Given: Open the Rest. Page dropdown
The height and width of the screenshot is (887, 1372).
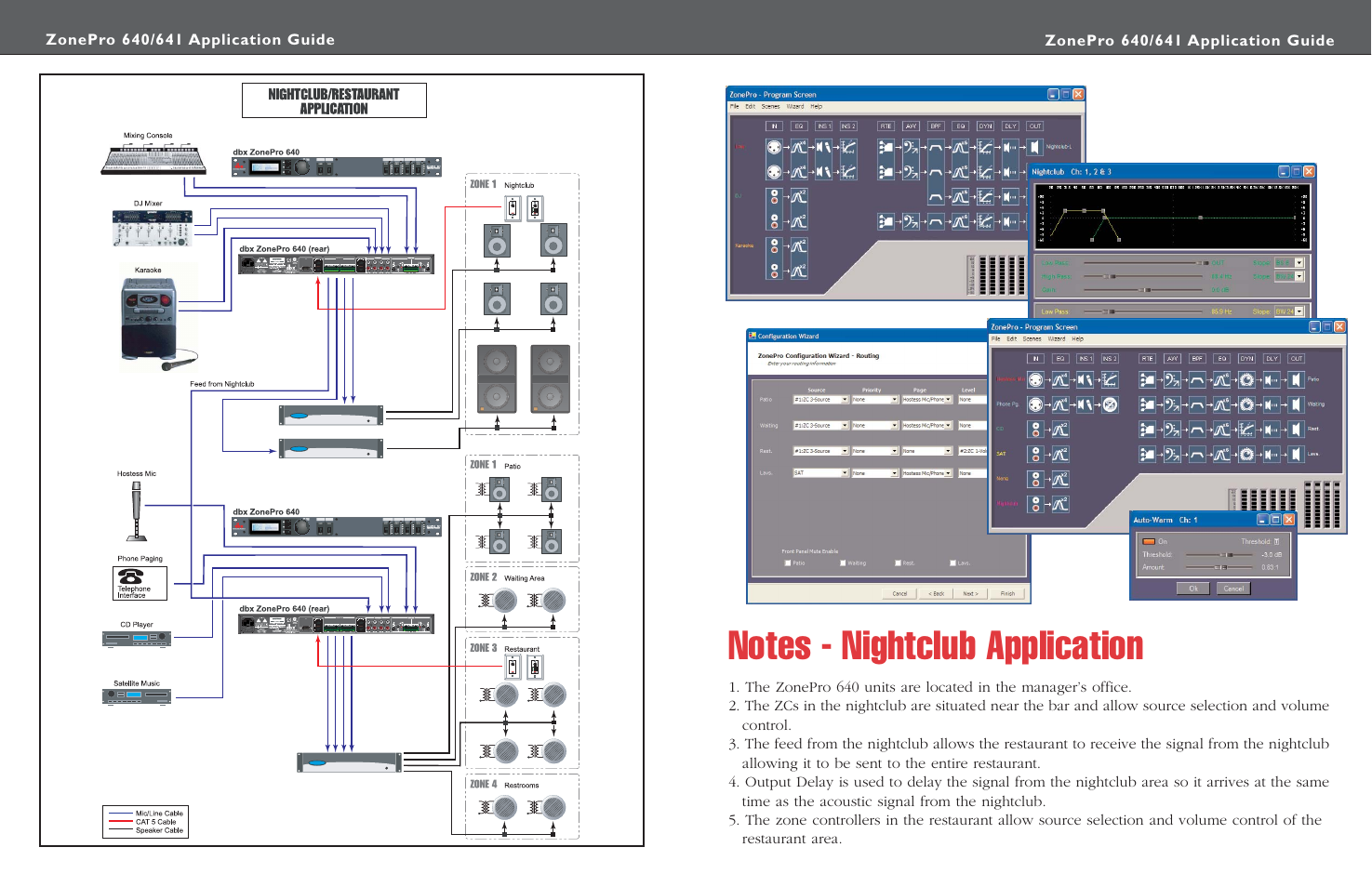Looking at the screenshot, I should click(927, 451).
